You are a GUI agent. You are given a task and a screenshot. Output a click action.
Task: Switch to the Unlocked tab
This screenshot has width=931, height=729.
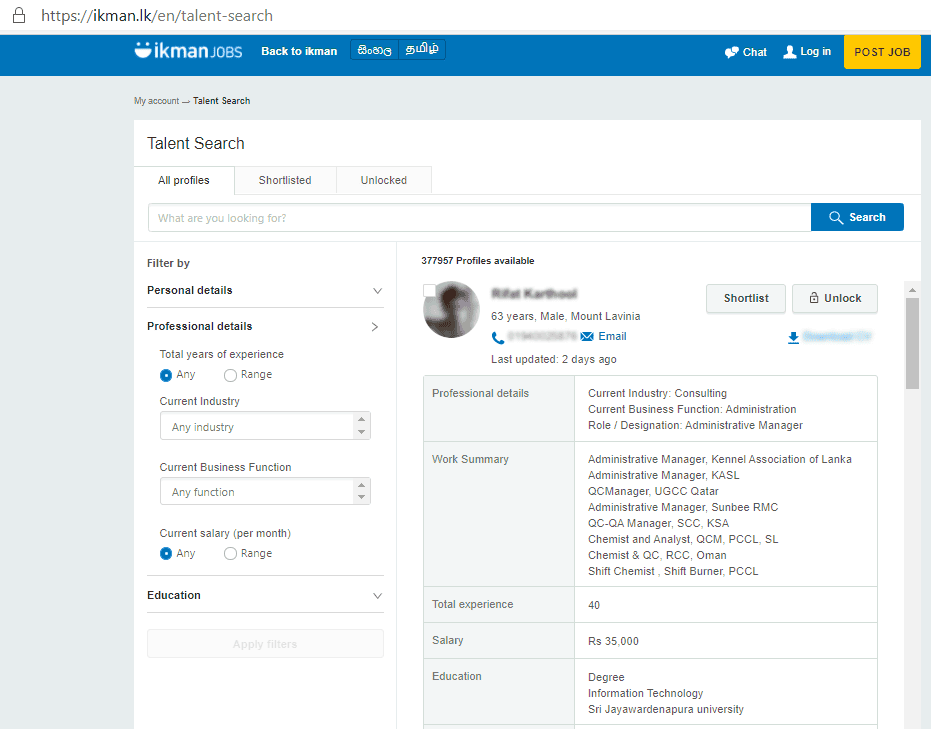tap(384, 180)
